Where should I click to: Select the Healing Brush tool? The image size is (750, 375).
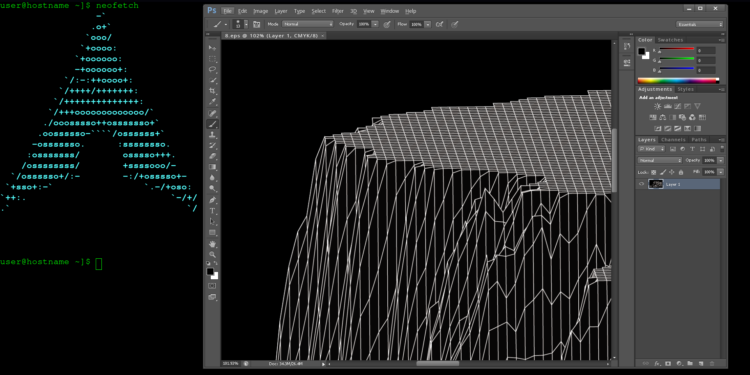coord(212,113)
